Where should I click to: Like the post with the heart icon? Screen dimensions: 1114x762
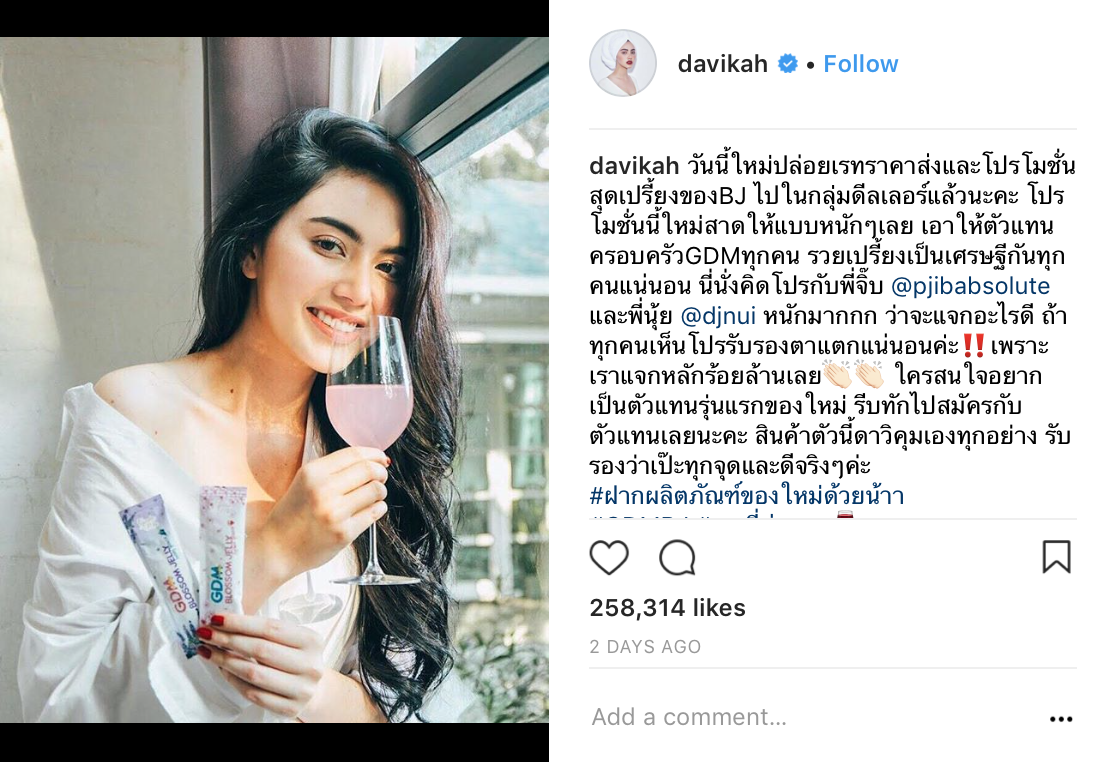(609, 557)
